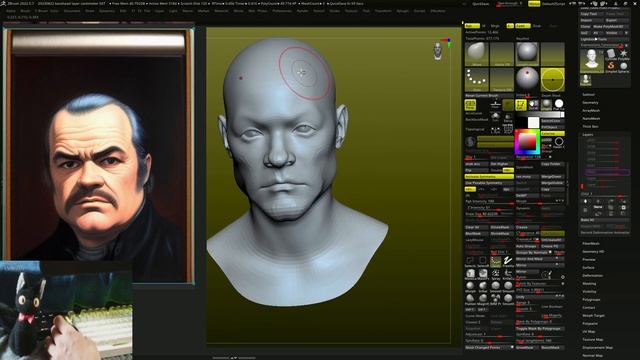Screen dimensions: 640x360
Task: Choose the Morph brush icon
Action: point(470,287)
